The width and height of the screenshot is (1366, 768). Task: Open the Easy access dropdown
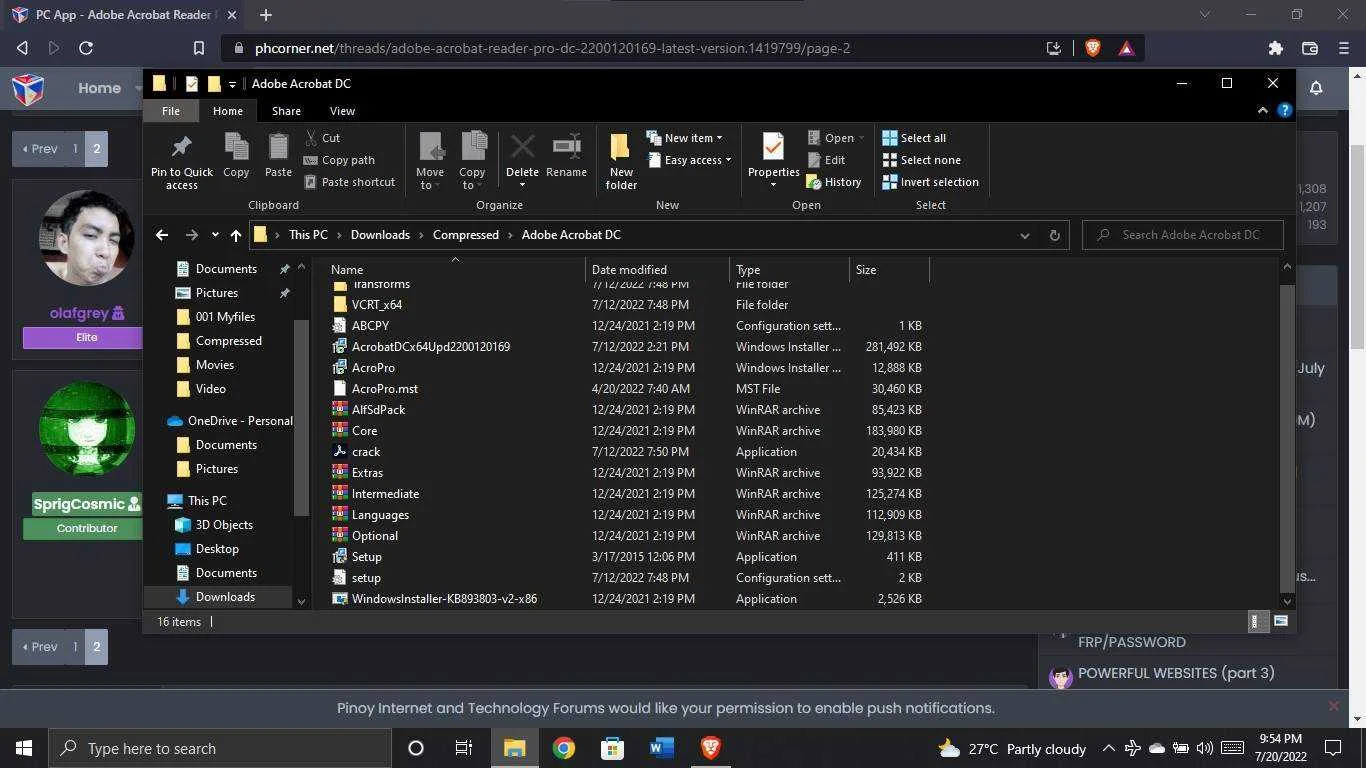tap(689, 160)
